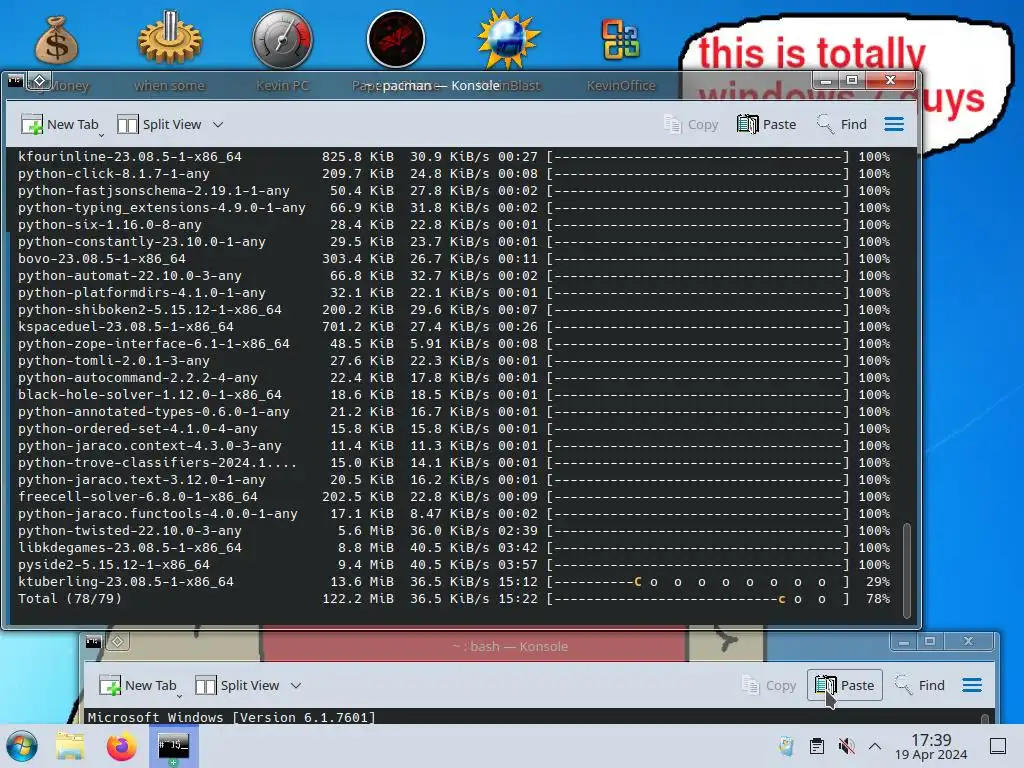Click the bash Konsole window menu icon
This screenshot has height=768, width=1024.
(93, 642)
